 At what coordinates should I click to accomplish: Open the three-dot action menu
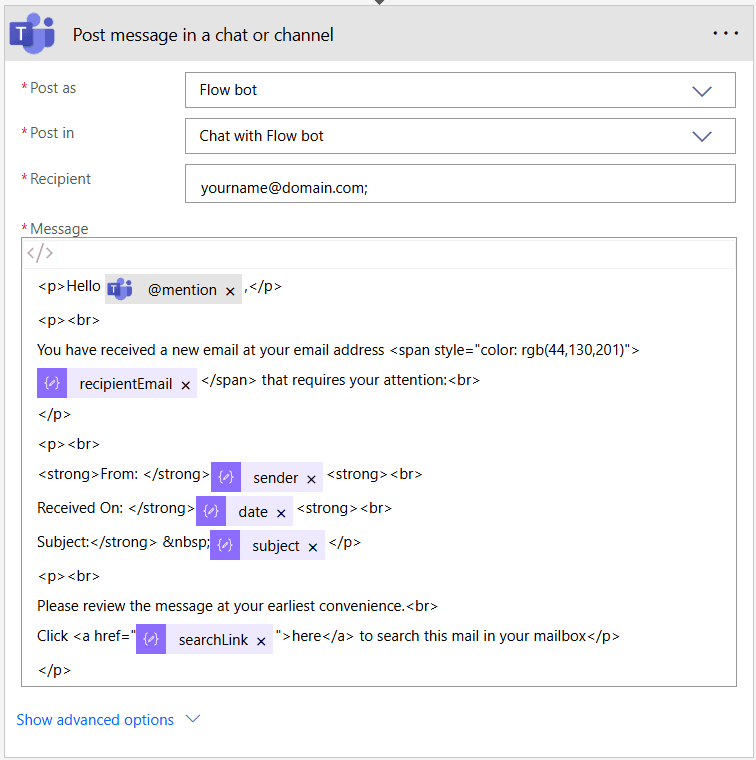pyautogui.click(x=725, y=33)
